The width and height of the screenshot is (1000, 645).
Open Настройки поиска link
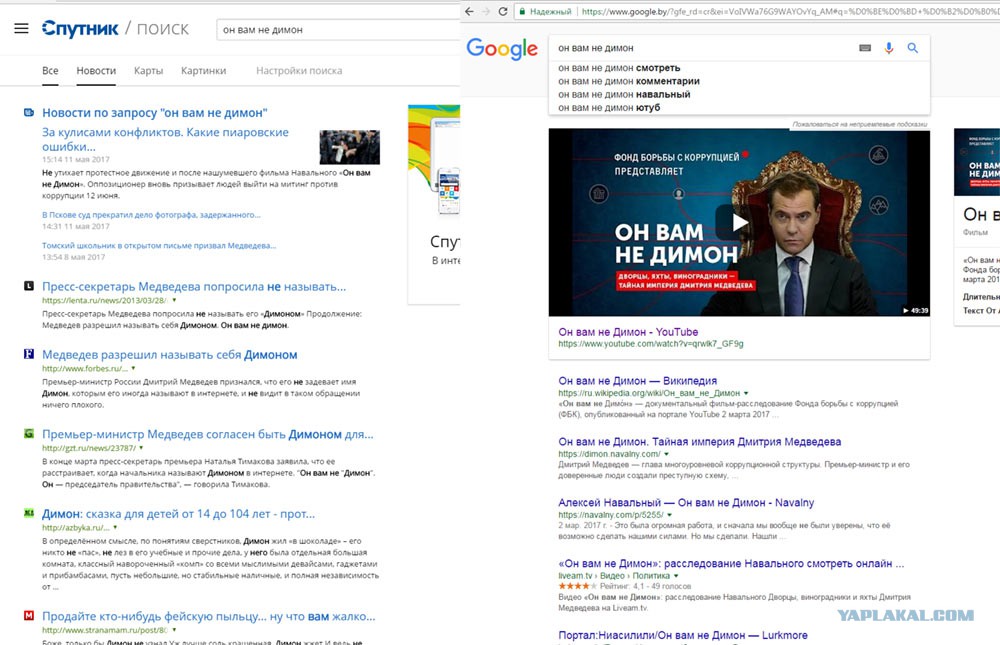(x=299, y=71)
